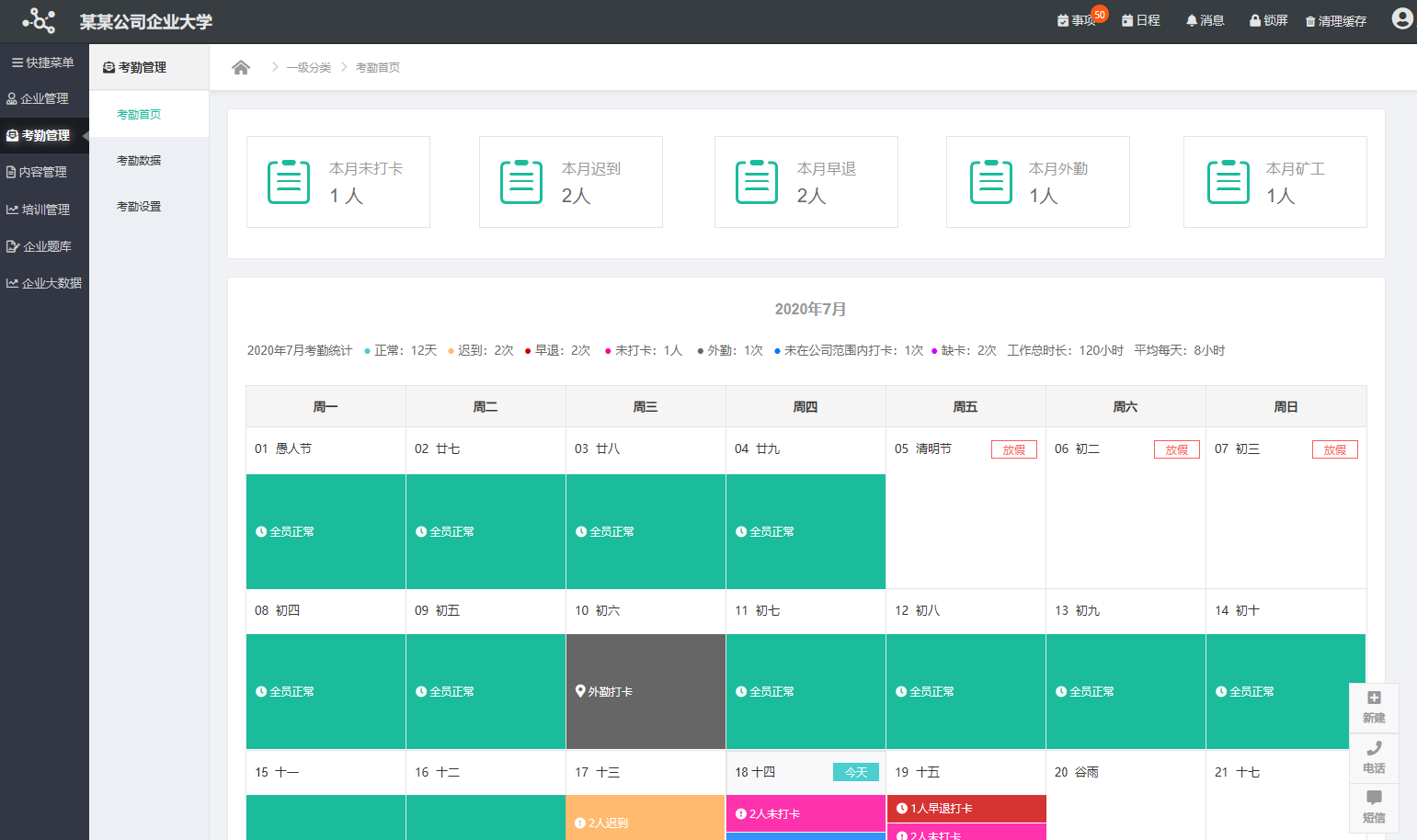Open the user avatar profile icon

click(x=1402, y=18)
